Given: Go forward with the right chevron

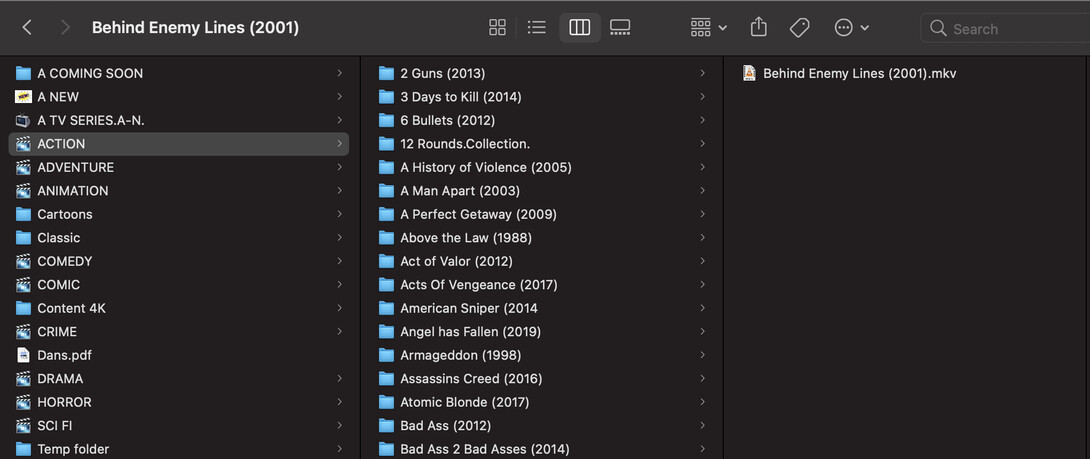Looking at the screenshot, I should [x=65, y=28].
